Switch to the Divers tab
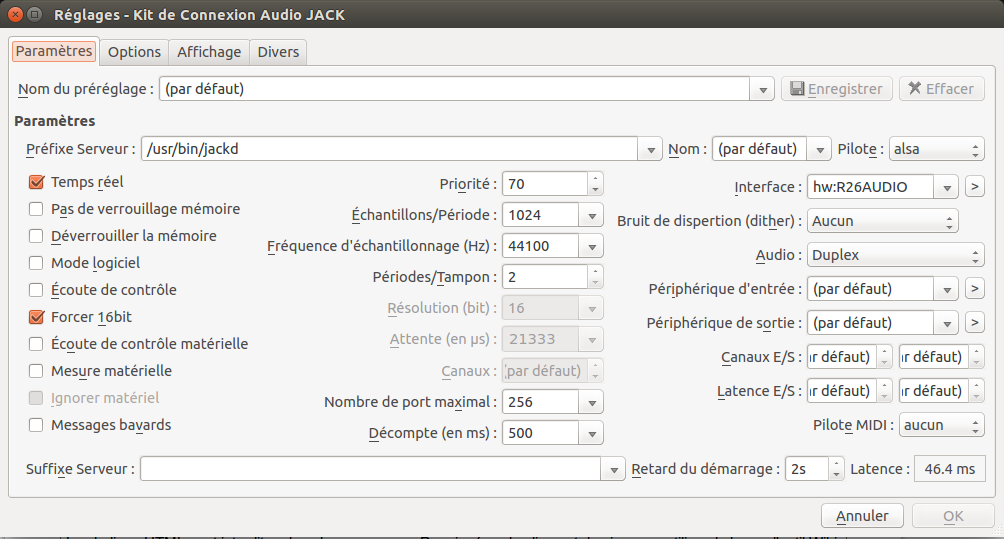1004x539 pixels. tap(278, 52)
